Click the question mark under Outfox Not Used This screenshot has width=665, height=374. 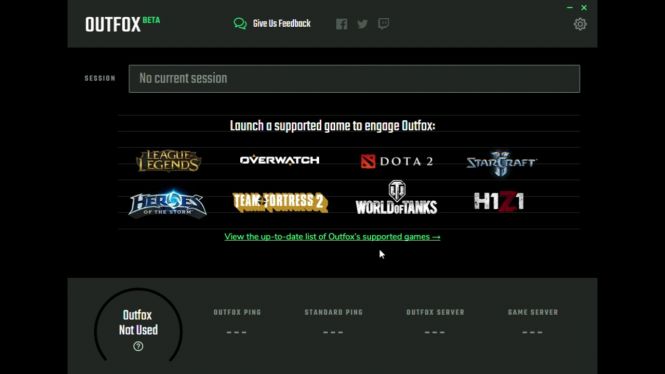point(138,346)
